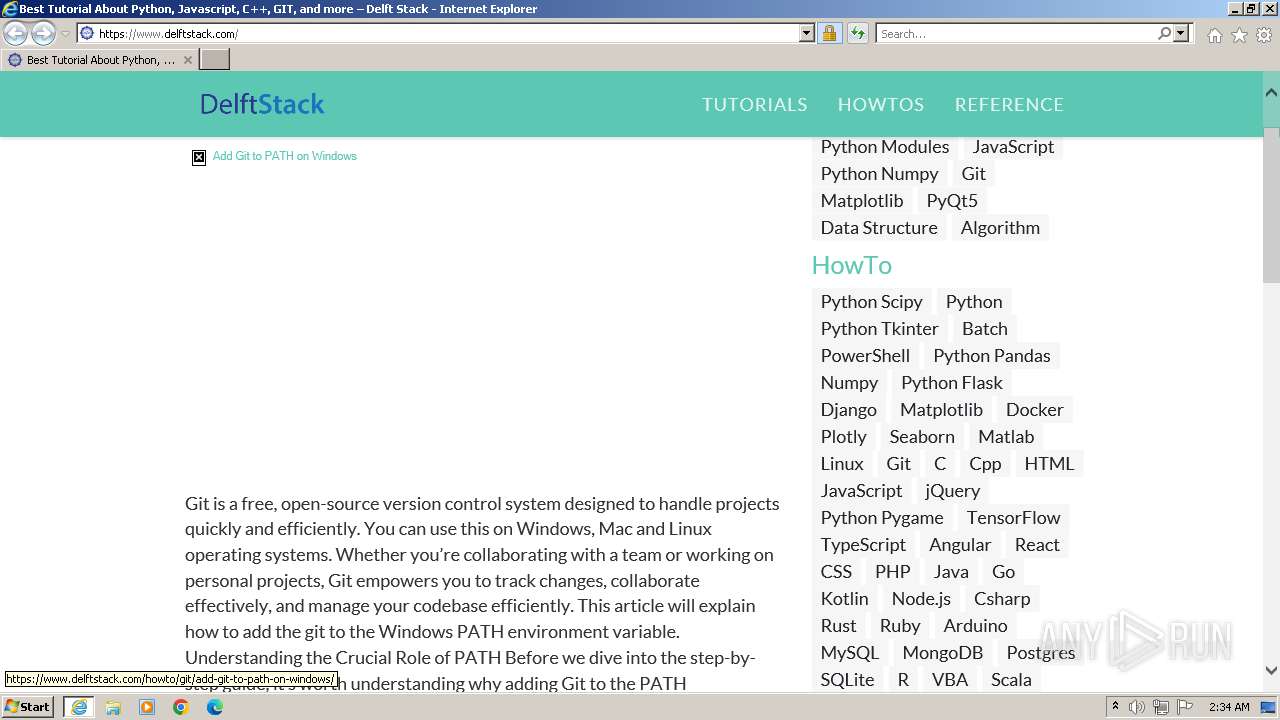Click the broken image icon beside article link
The image size is (1280, 720).
point(199,157)
